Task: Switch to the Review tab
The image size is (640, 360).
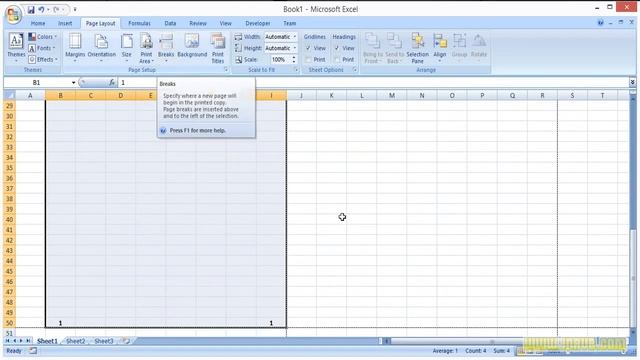Action: (198, 23)
